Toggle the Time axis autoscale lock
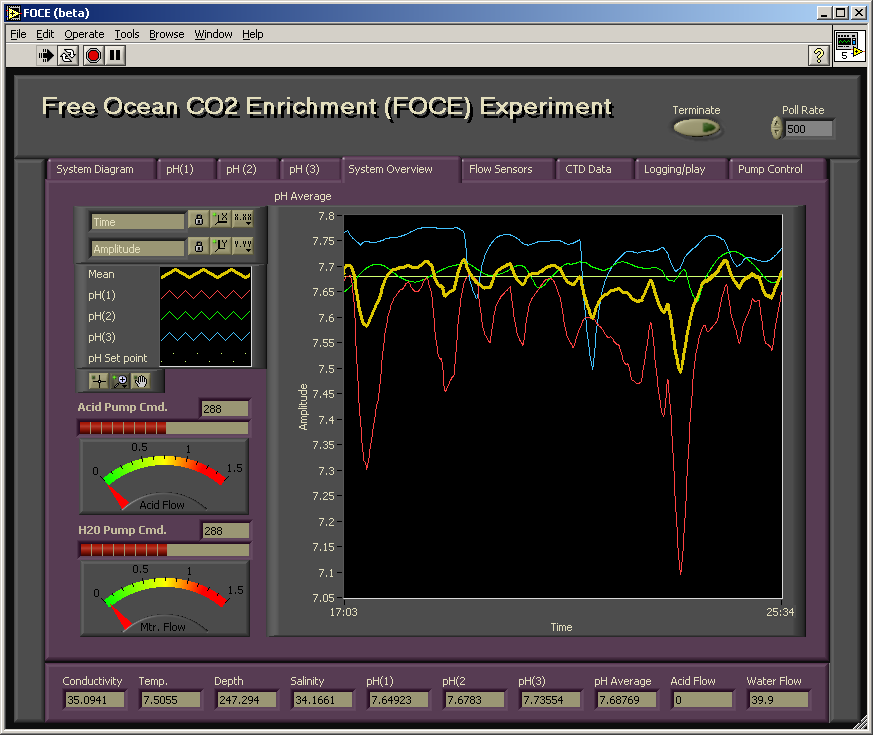Viewport: 873px width, 735px height. [198, 219]
